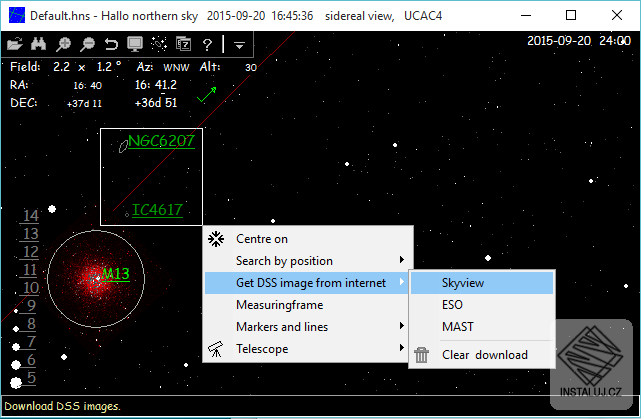
Task: Click the undo arrow icon
Action: tap(111, 44)
